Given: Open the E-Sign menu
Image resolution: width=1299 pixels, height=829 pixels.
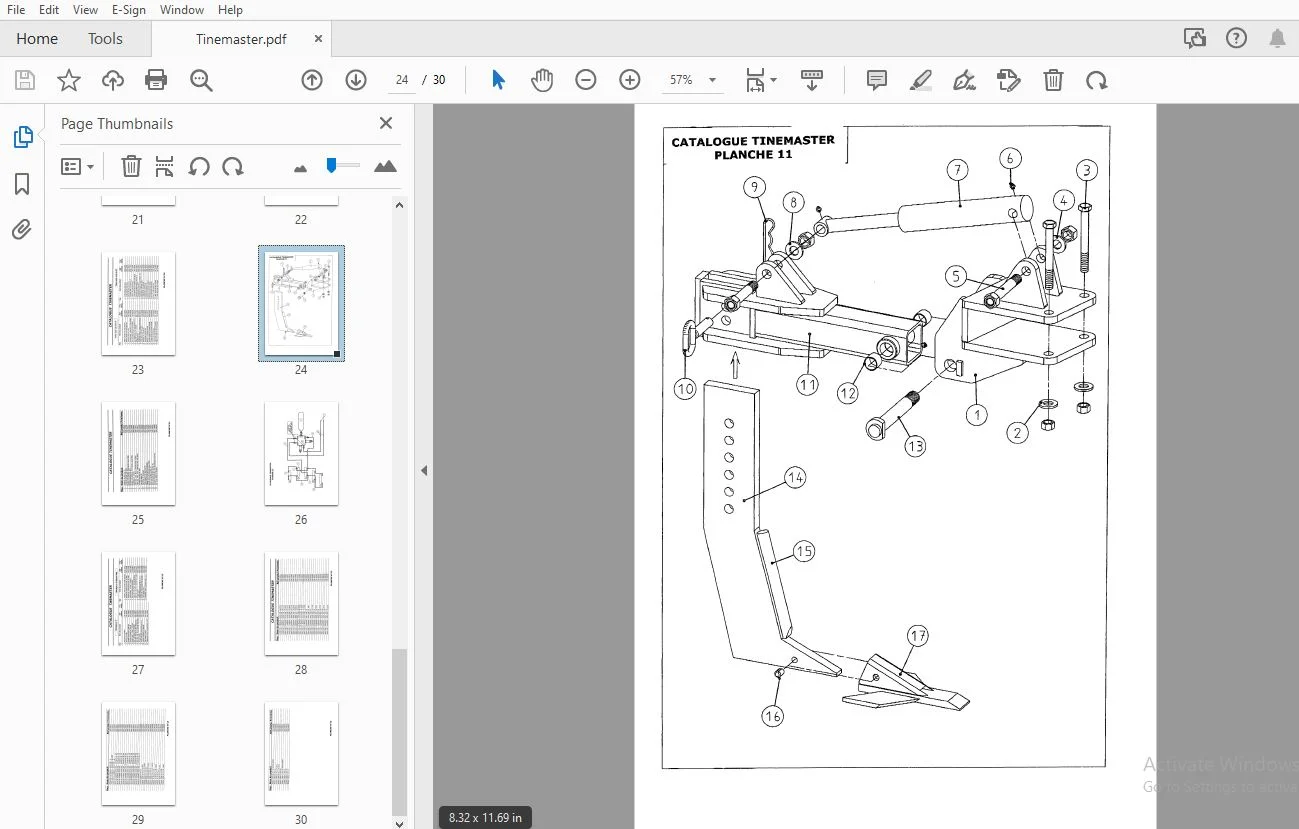Looking at the screenshot, I should (x=128, y=10).
